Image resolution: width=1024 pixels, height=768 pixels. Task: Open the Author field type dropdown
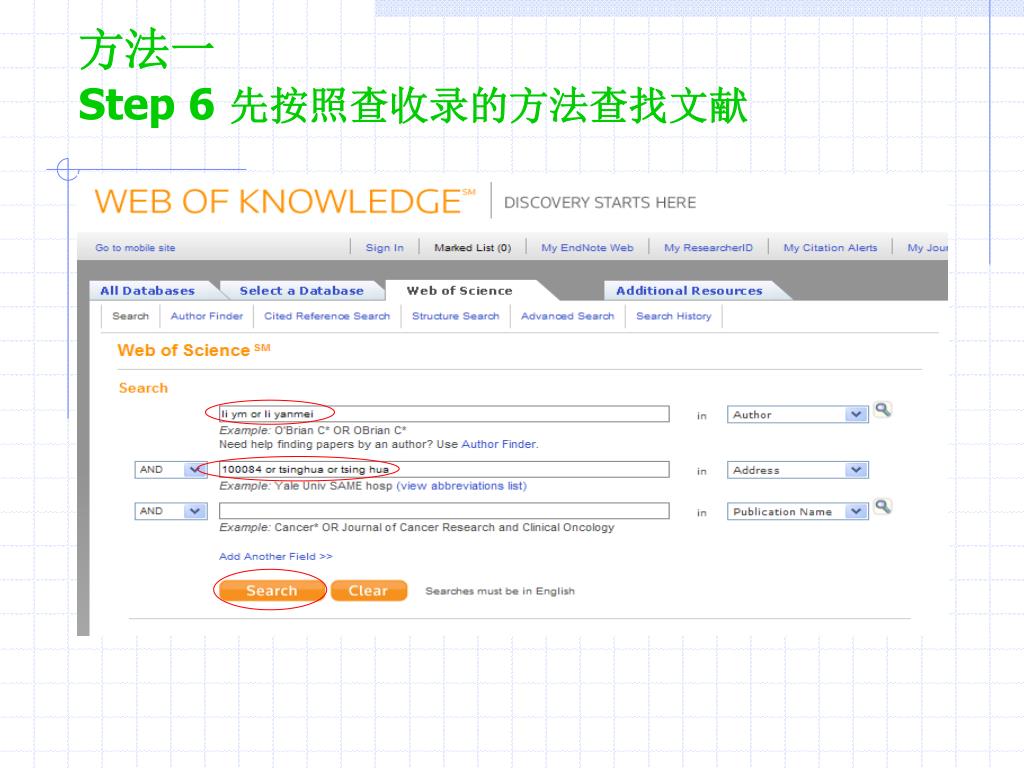click(797, 415)
